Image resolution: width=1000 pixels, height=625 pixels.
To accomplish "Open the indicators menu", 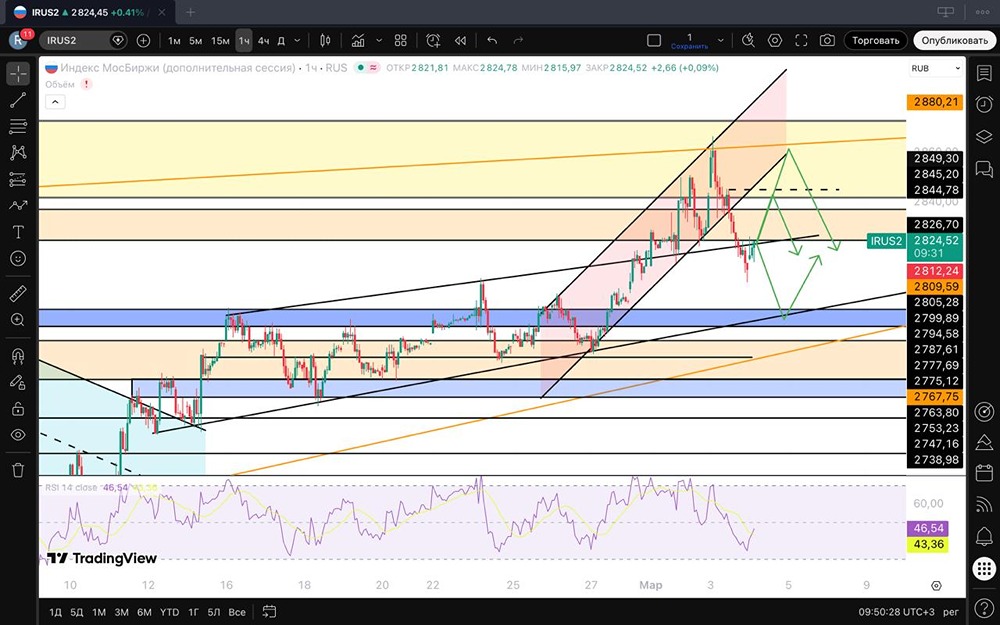I will (358, 41).
